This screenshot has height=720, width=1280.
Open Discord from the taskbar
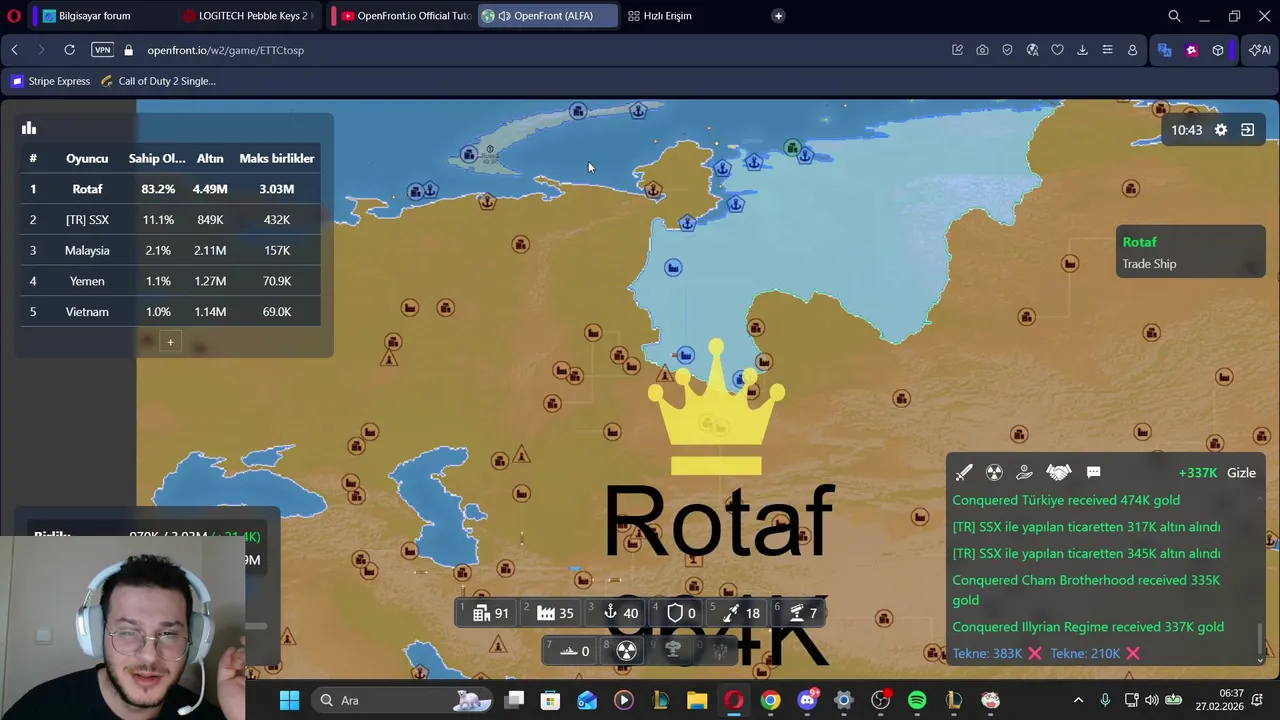pos(807,700)
